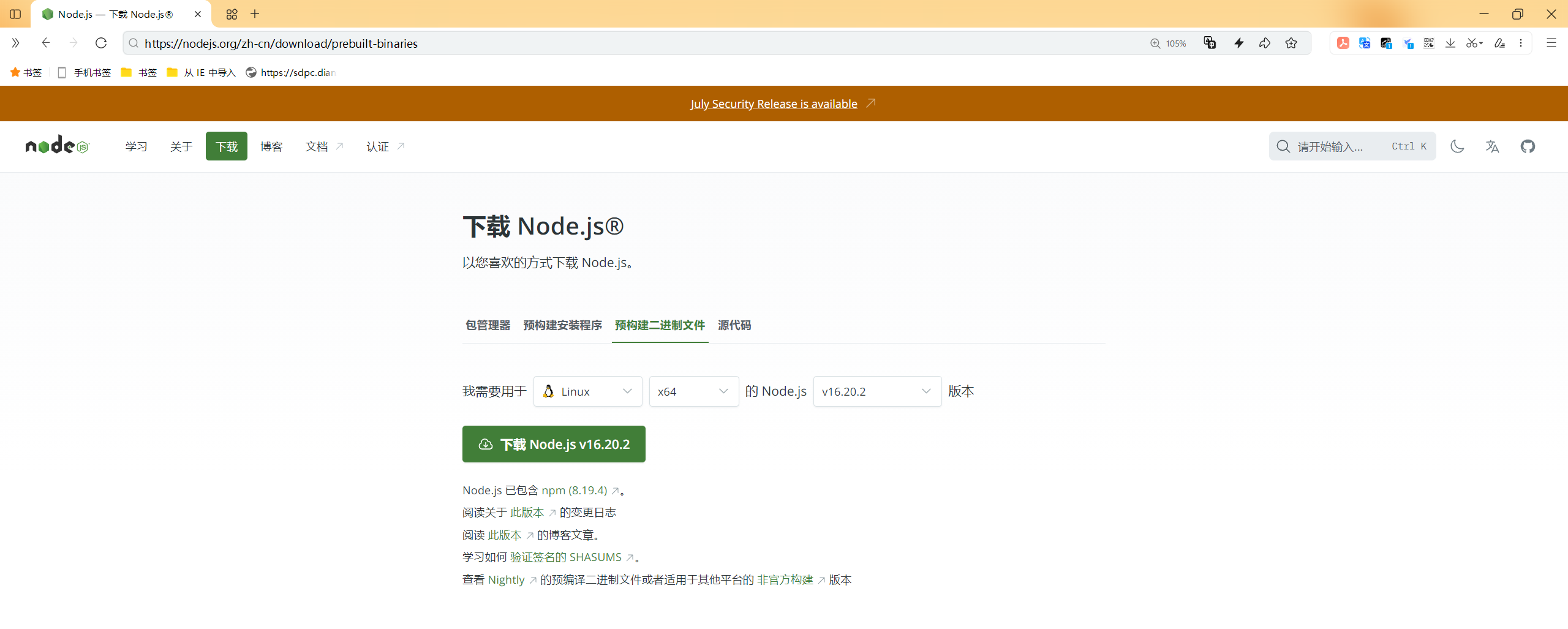Open the 文档 external navigation link
The width and height of the screenshot is (1568, 629).
[325, 146]
